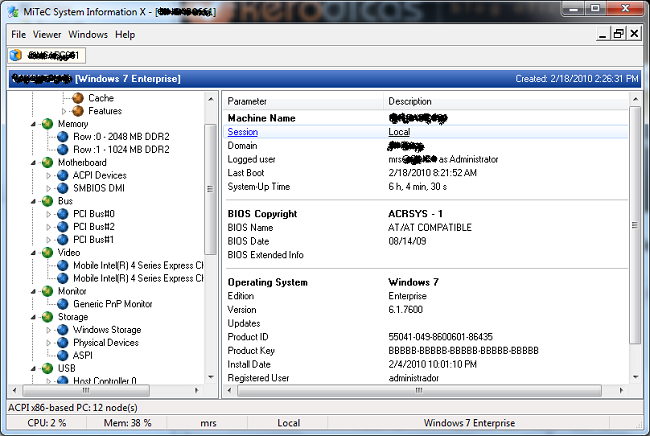Click the PCI Bus#0 icon
The image size is (650, 436).
click(63, 214)
